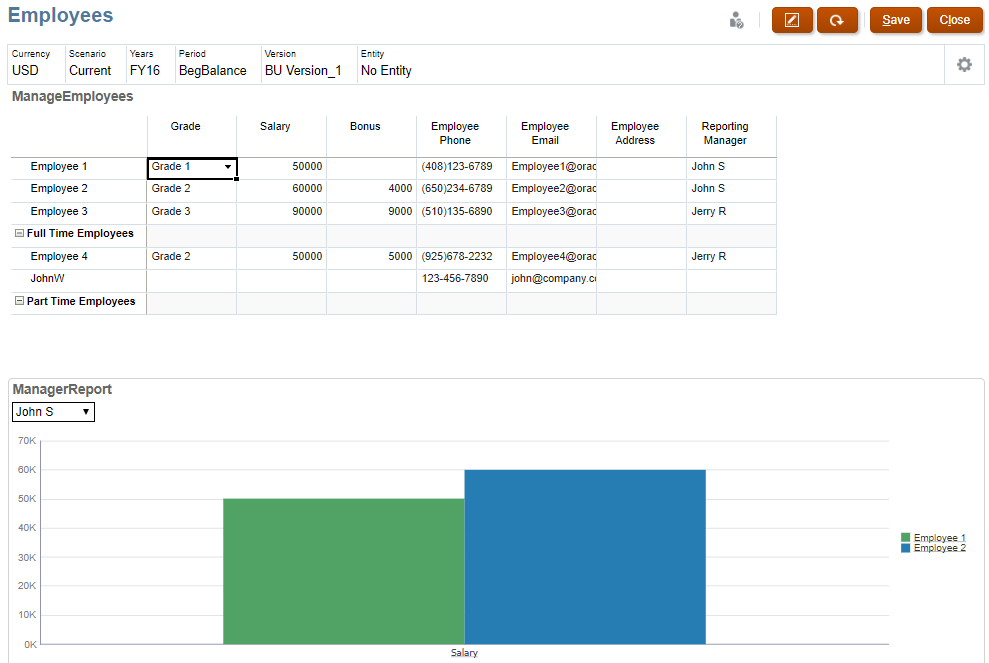Click the refresh arrow icon
This screenshot has width=989, height=663.
(x=837, y=20)
